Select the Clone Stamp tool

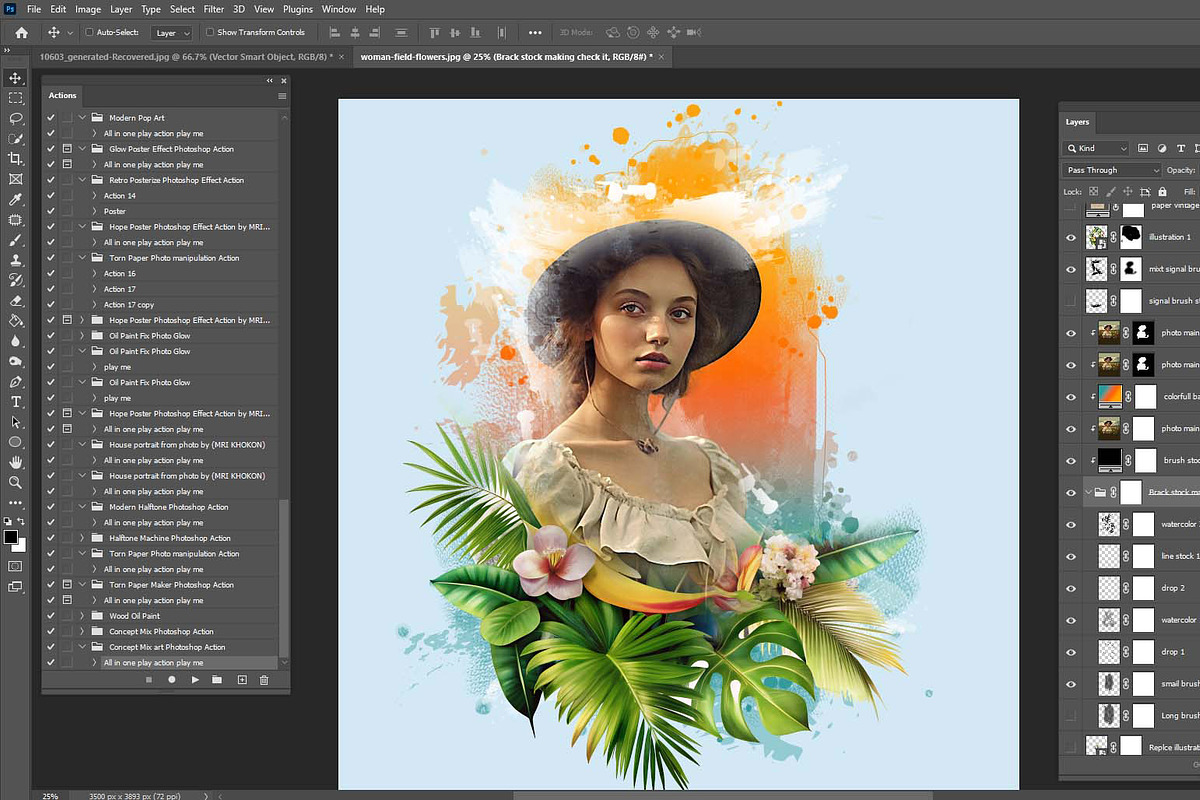point(15,260)
